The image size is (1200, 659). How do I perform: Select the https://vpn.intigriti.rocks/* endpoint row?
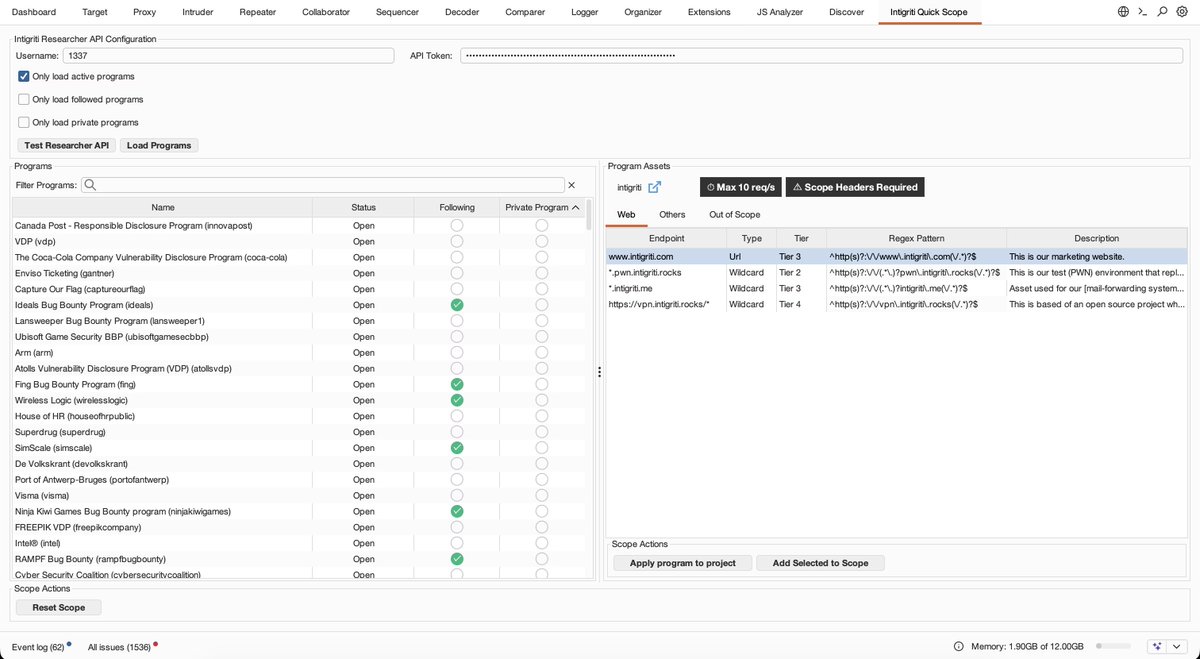[896, 304]
